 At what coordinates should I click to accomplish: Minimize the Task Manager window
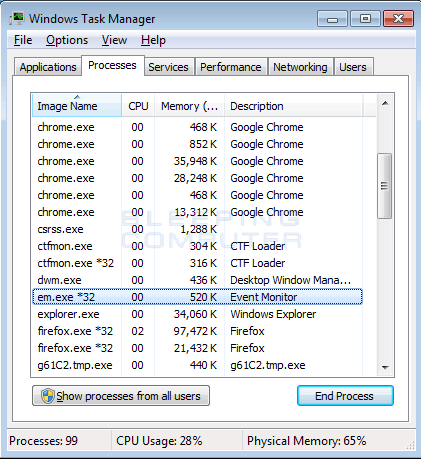(332, 19)
